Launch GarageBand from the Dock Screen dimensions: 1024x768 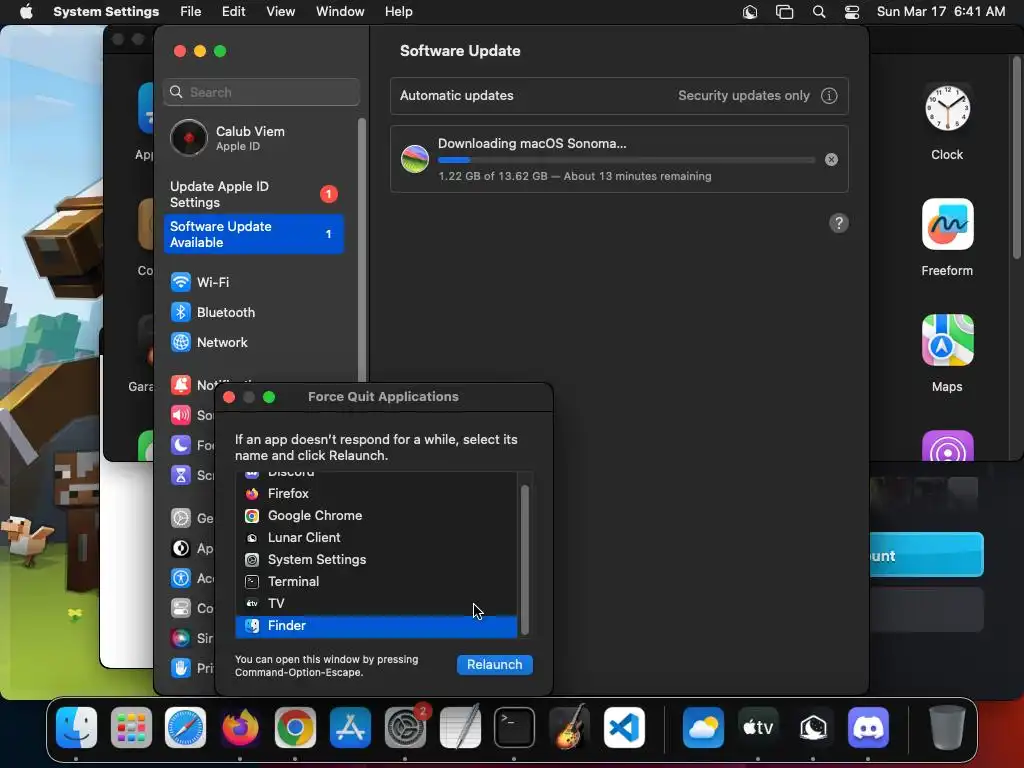[x=569, y=727]
